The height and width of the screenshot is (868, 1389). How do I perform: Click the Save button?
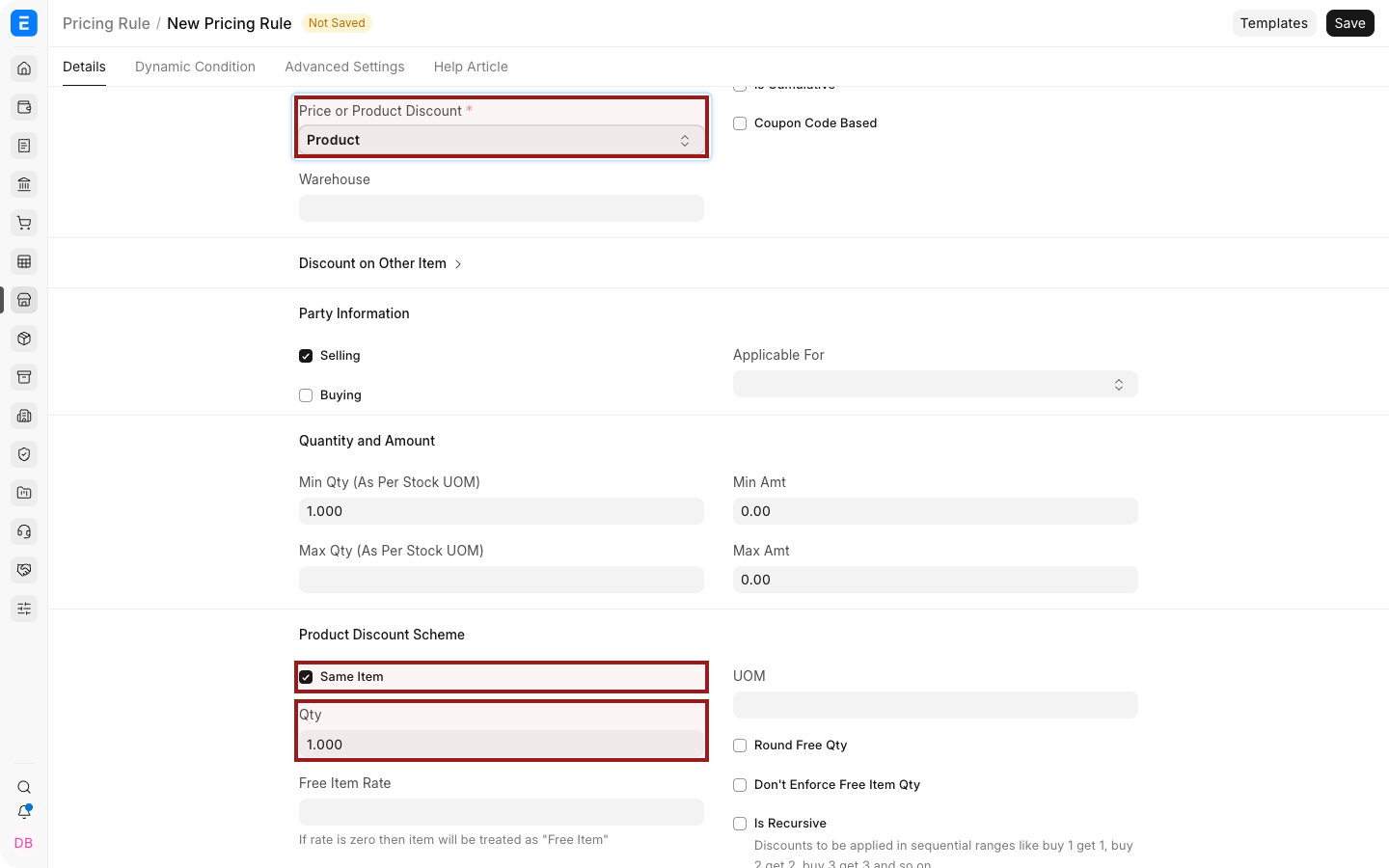[x=1349, y=23]
